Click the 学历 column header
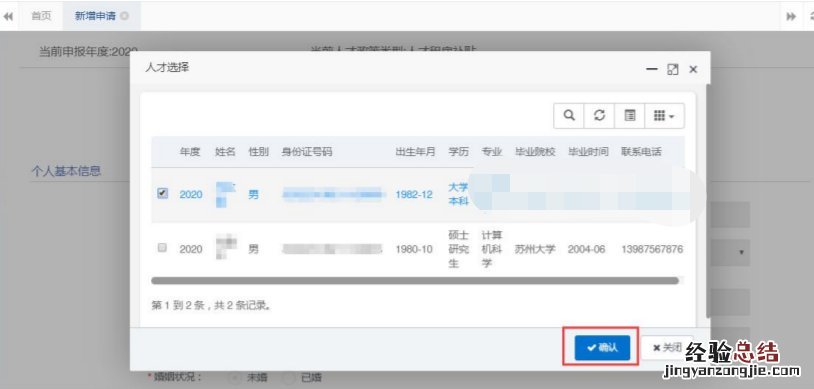Screen dimensions: 814x389 click(x=458, y=152)
